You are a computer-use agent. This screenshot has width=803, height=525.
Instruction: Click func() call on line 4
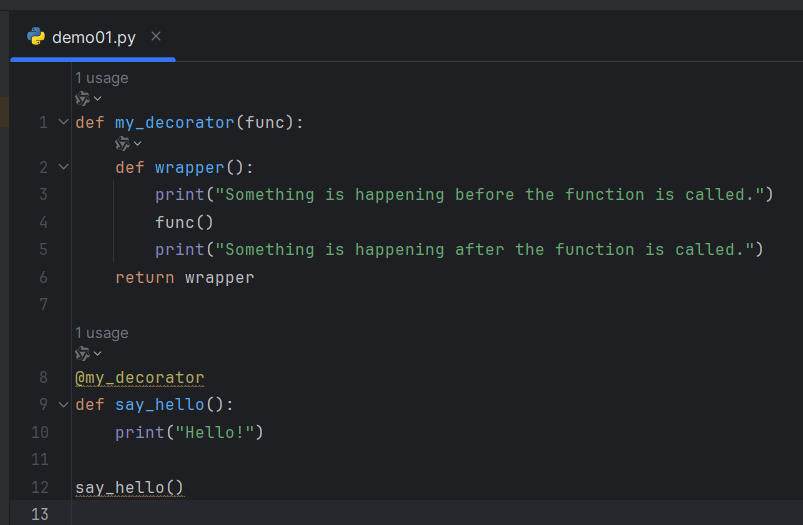184,222
